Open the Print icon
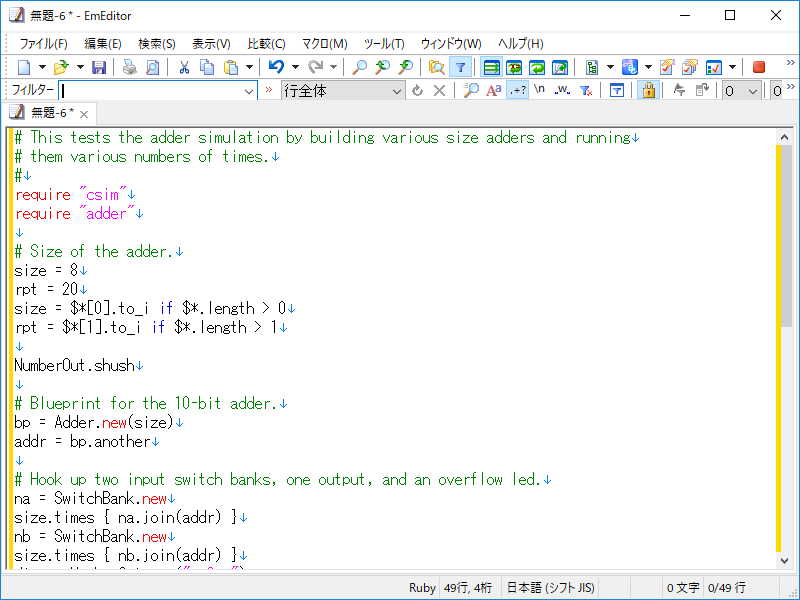This screenshot has height=600, width=800. coord(129,66)
